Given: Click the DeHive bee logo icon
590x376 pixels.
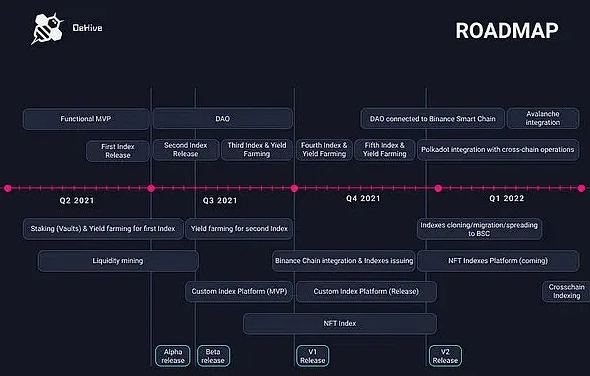Looking at the screenshot, I should click(47, 28).
